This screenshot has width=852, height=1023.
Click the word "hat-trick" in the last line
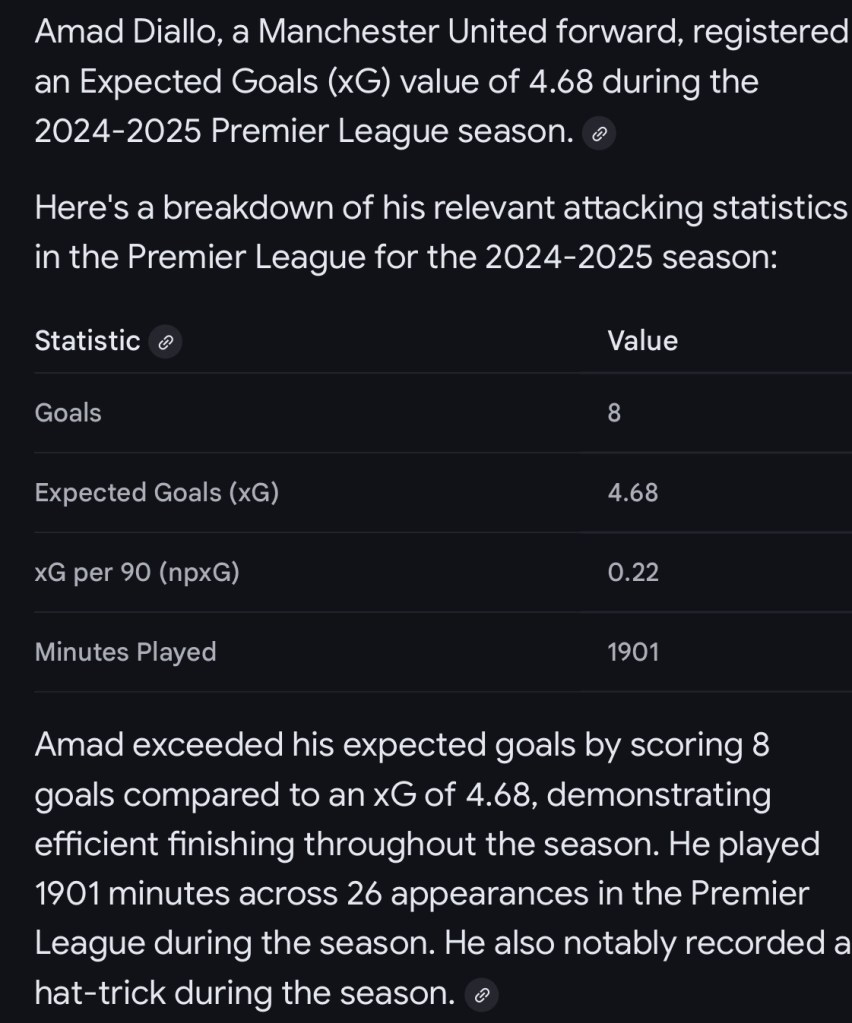tap(100, 993)
